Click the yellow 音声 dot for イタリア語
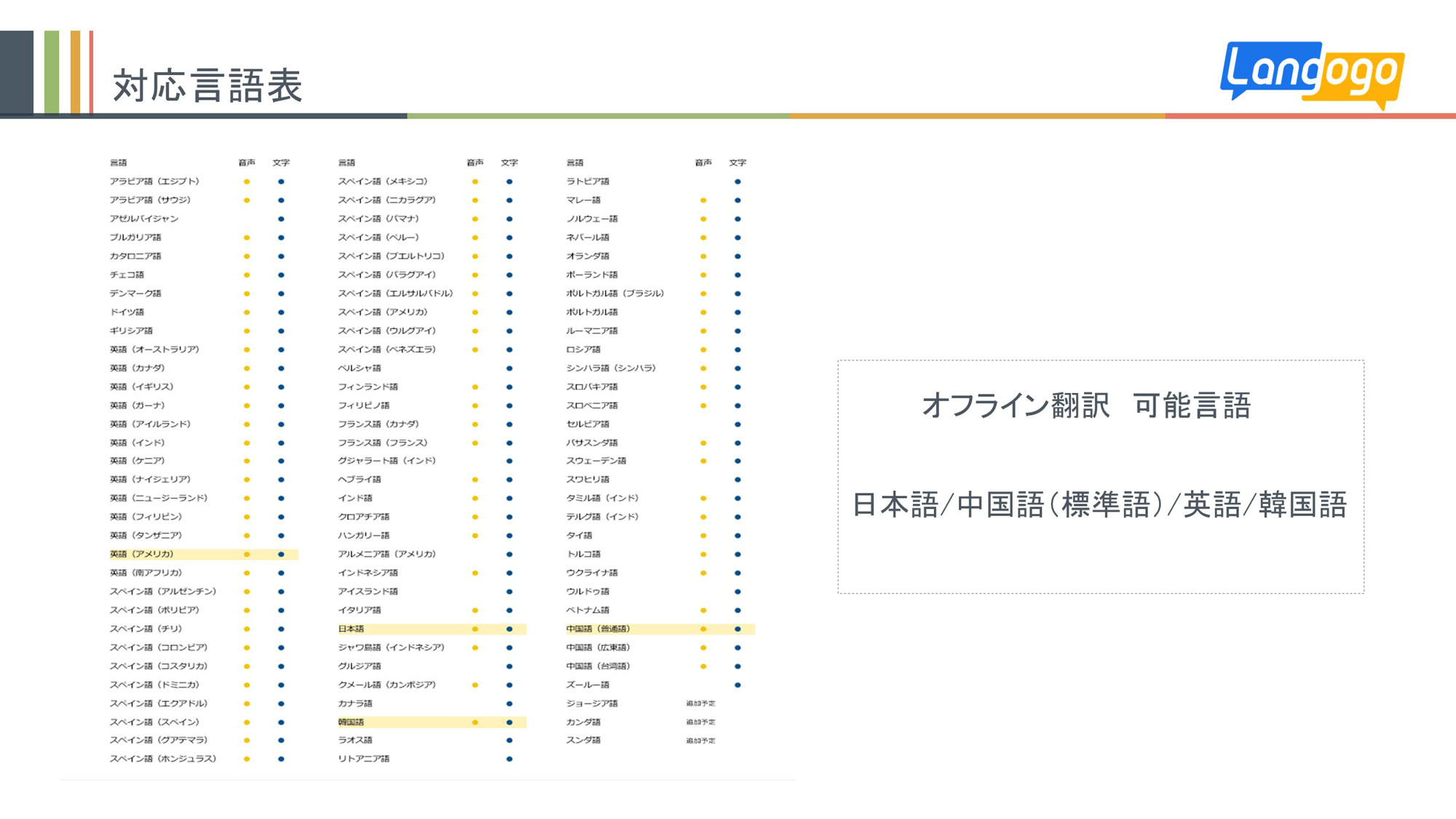 click(x=475, y=610)
